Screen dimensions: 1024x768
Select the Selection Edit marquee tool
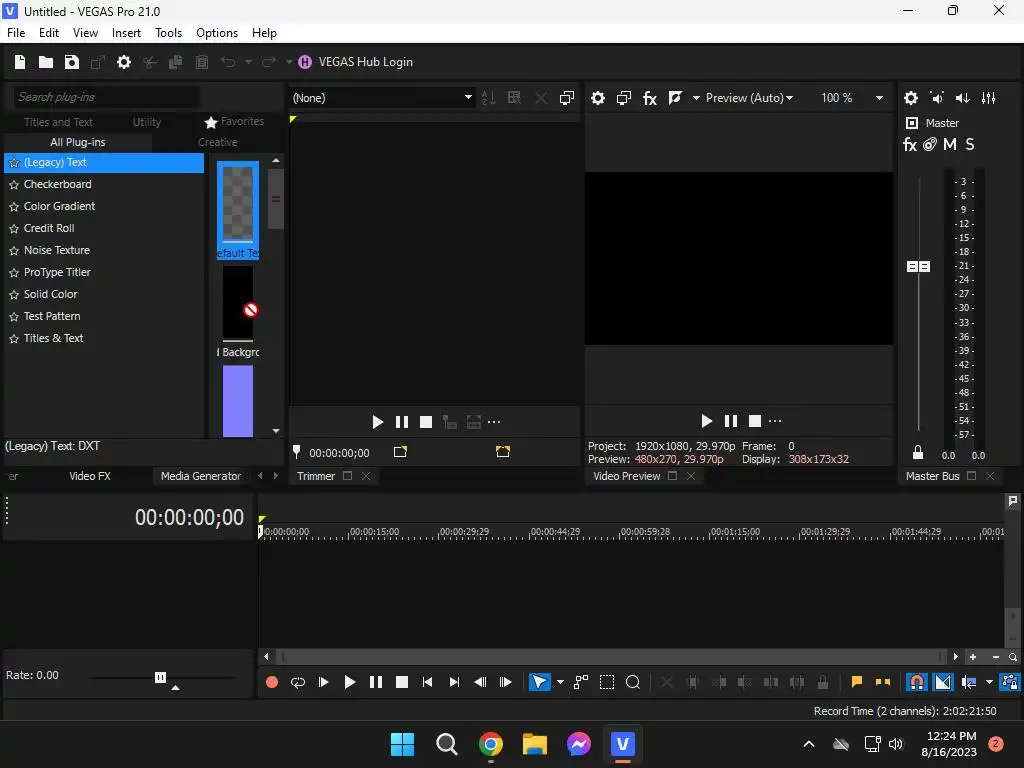point(607,682)
